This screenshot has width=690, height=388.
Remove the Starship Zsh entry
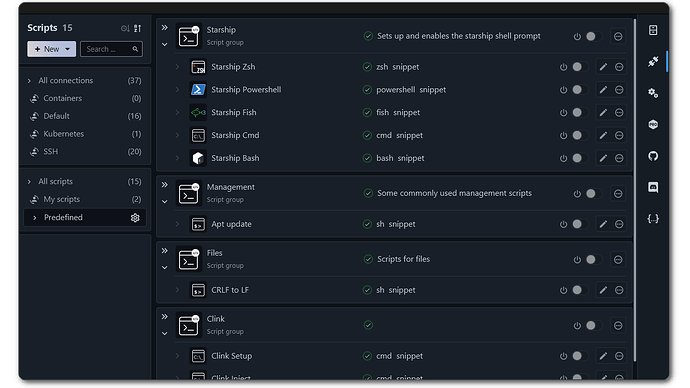click(x=619, y=67)
